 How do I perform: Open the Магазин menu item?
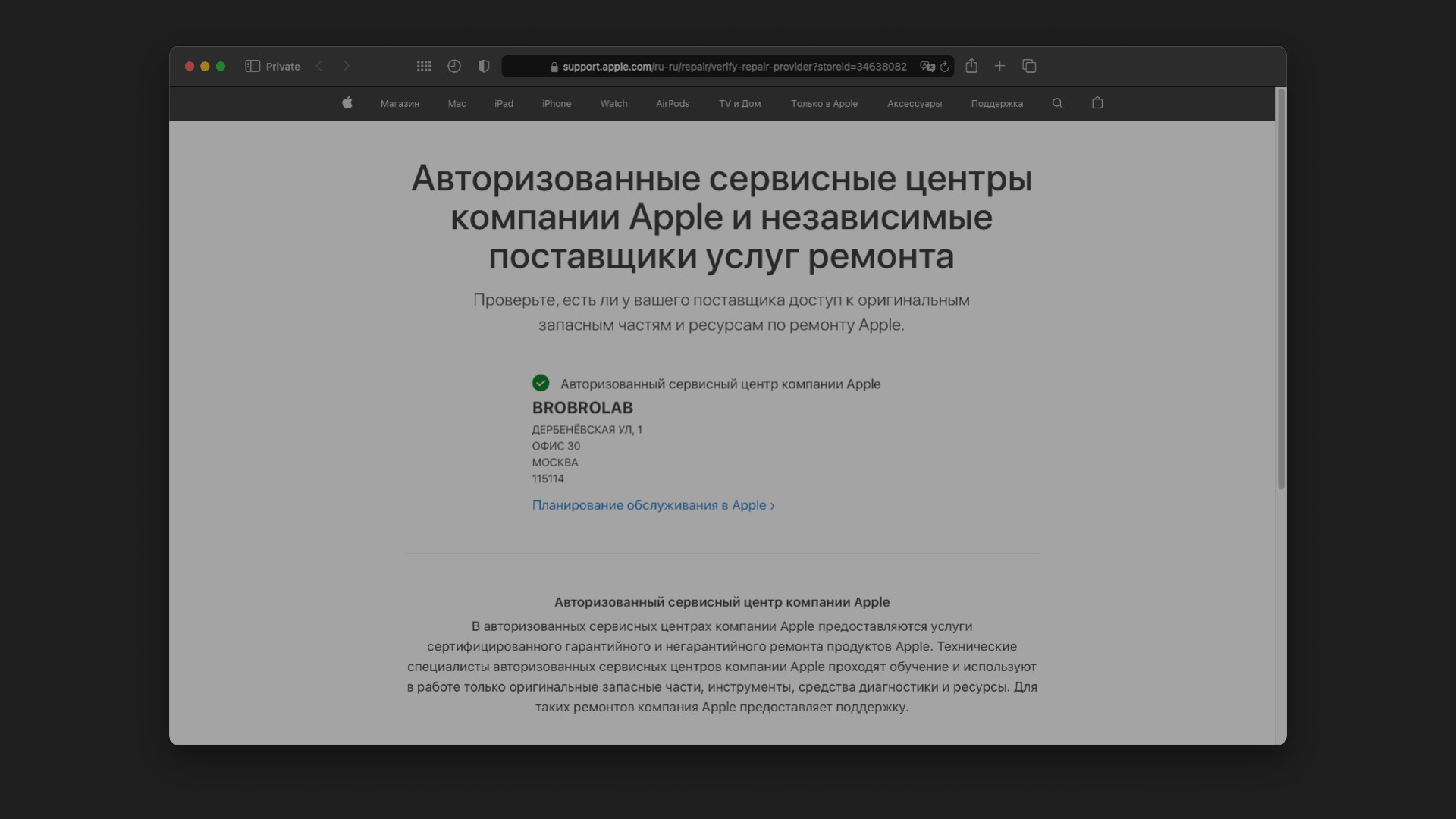pos(400,104)
